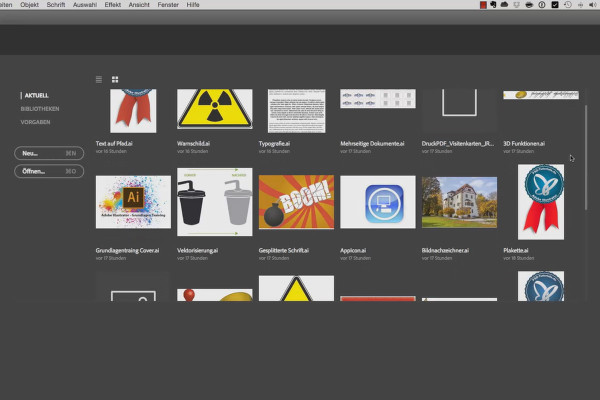Open the Creative Cloud menu bar icon
Viewport: 600px width, 400px height.
click(x=504, y=5)
